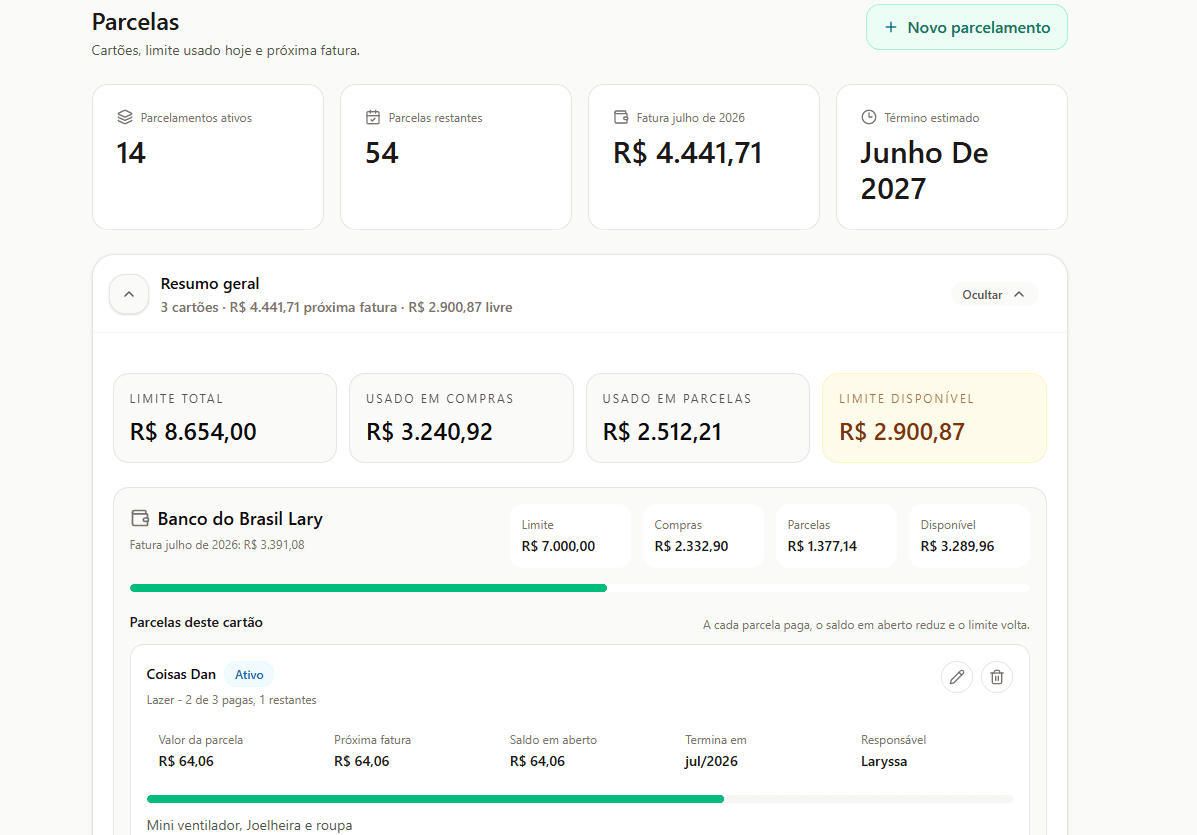The image size is (1197, 835).
Task: Click the clock icon beside Término estimado
Action: [x=869, y=118]
